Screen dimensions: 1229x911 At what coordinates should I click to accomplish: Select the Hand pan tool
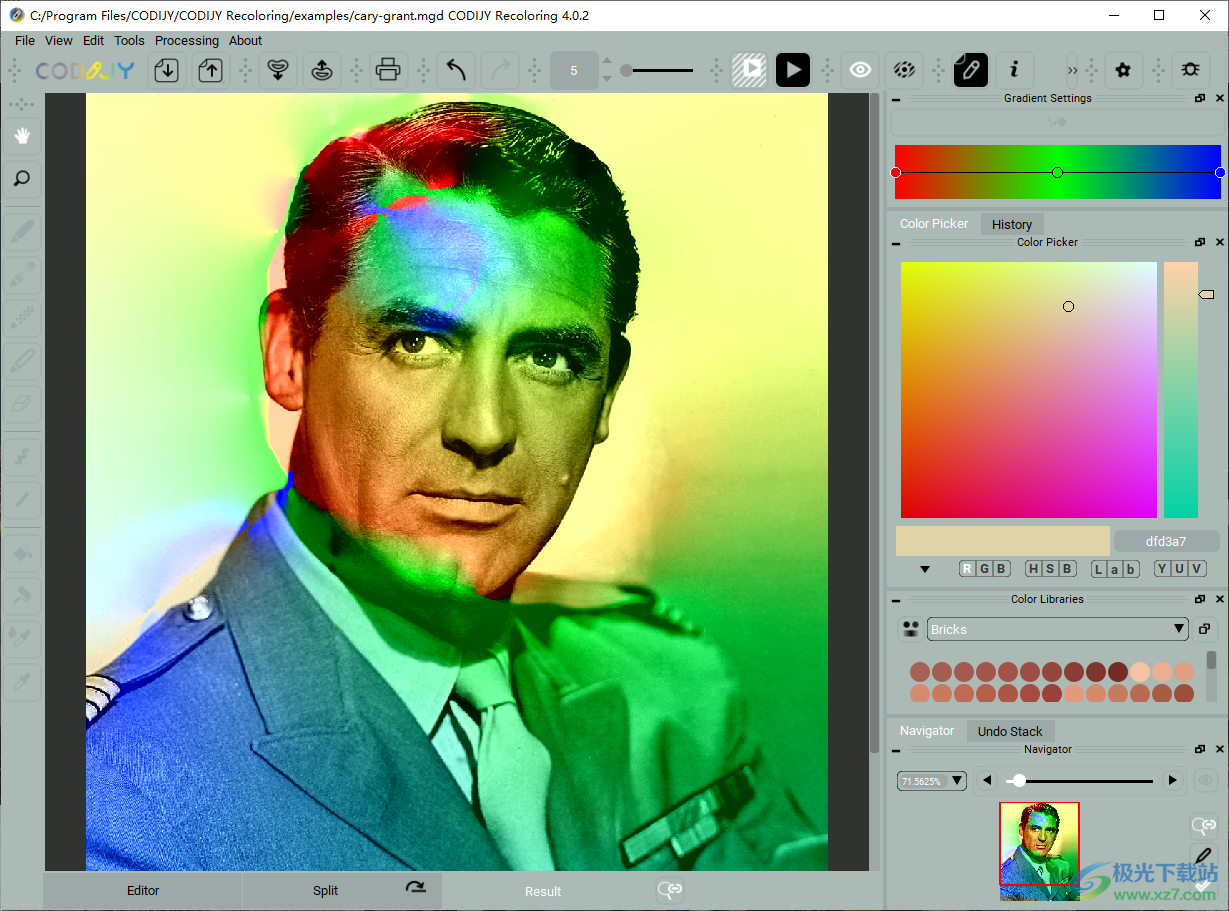click(22, 136)
